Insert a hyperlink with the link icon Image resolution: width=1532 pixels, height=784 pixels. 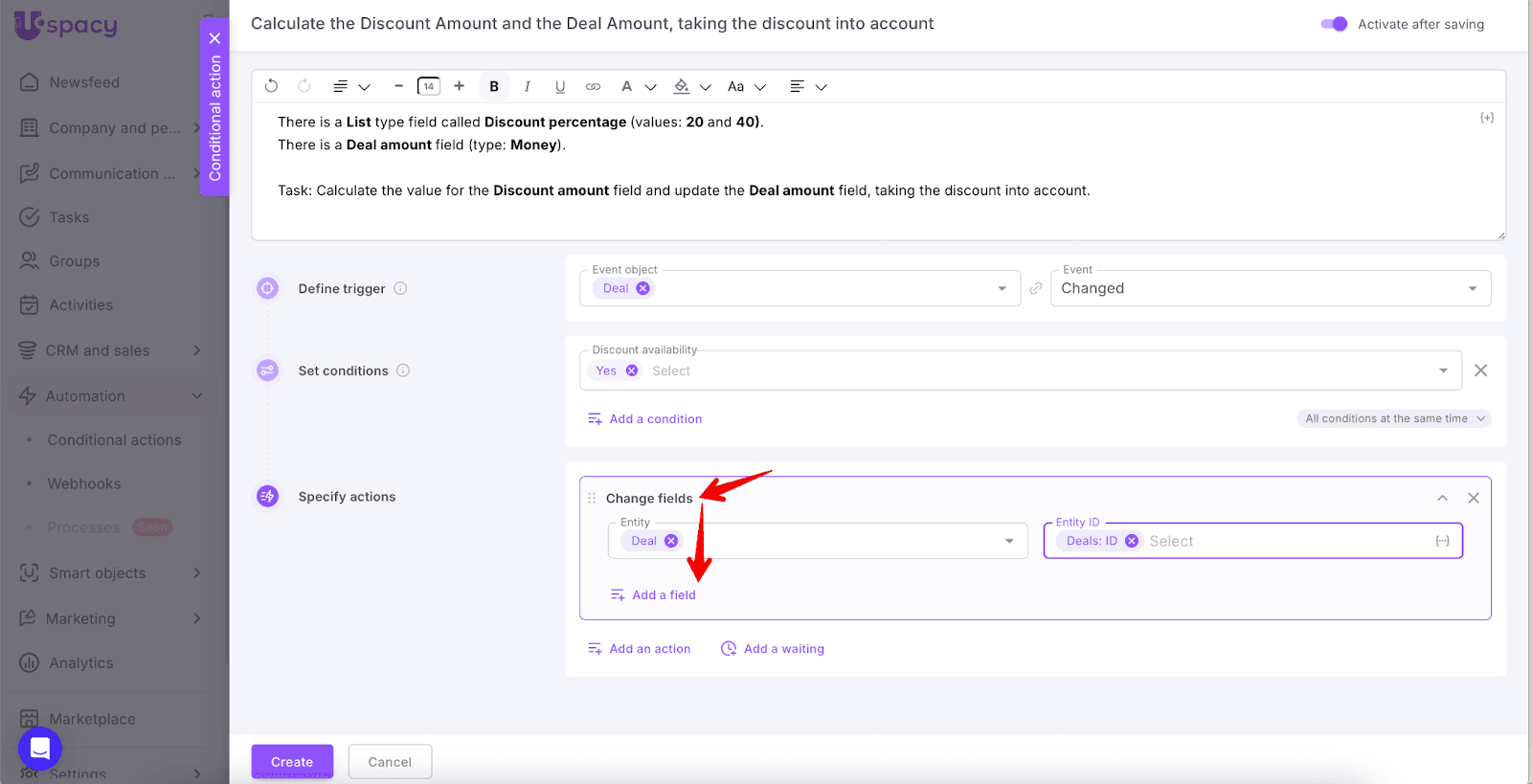point(594,86)
